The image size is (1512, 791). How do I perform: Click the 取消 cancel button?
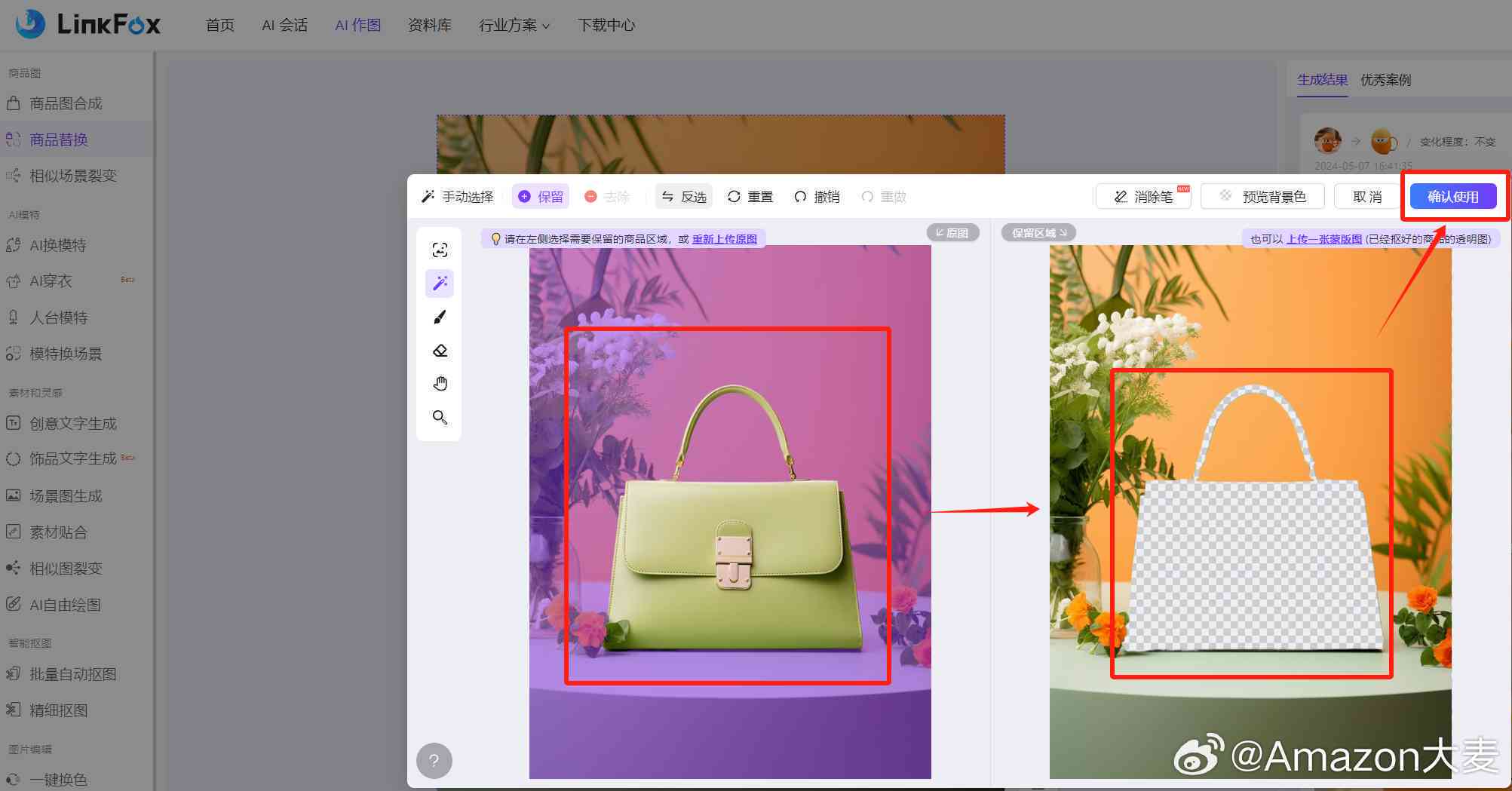(x=1367, y=197)
